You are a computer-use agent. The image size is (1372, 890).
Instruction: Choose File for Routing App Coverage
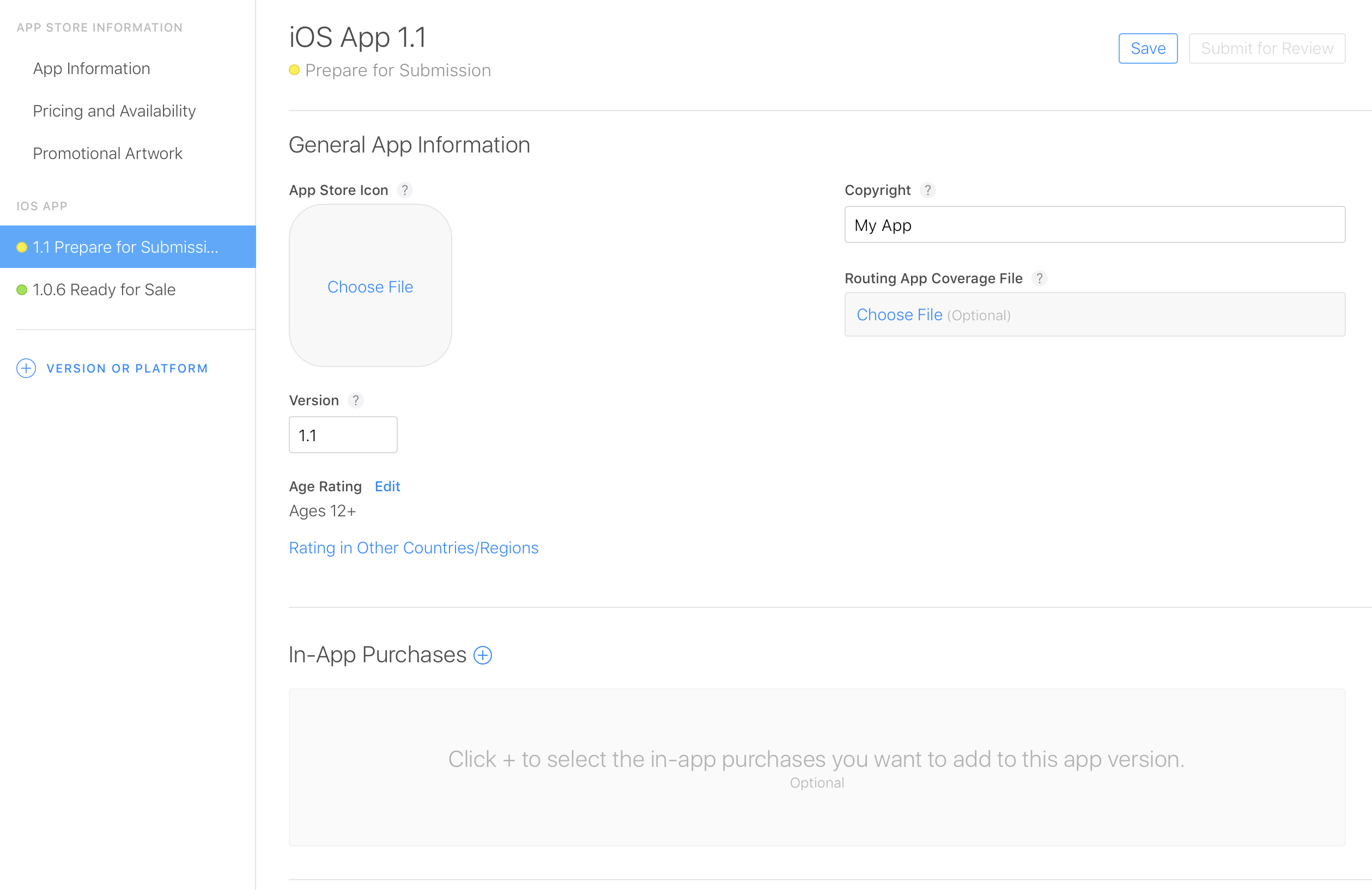pos(899,315)
